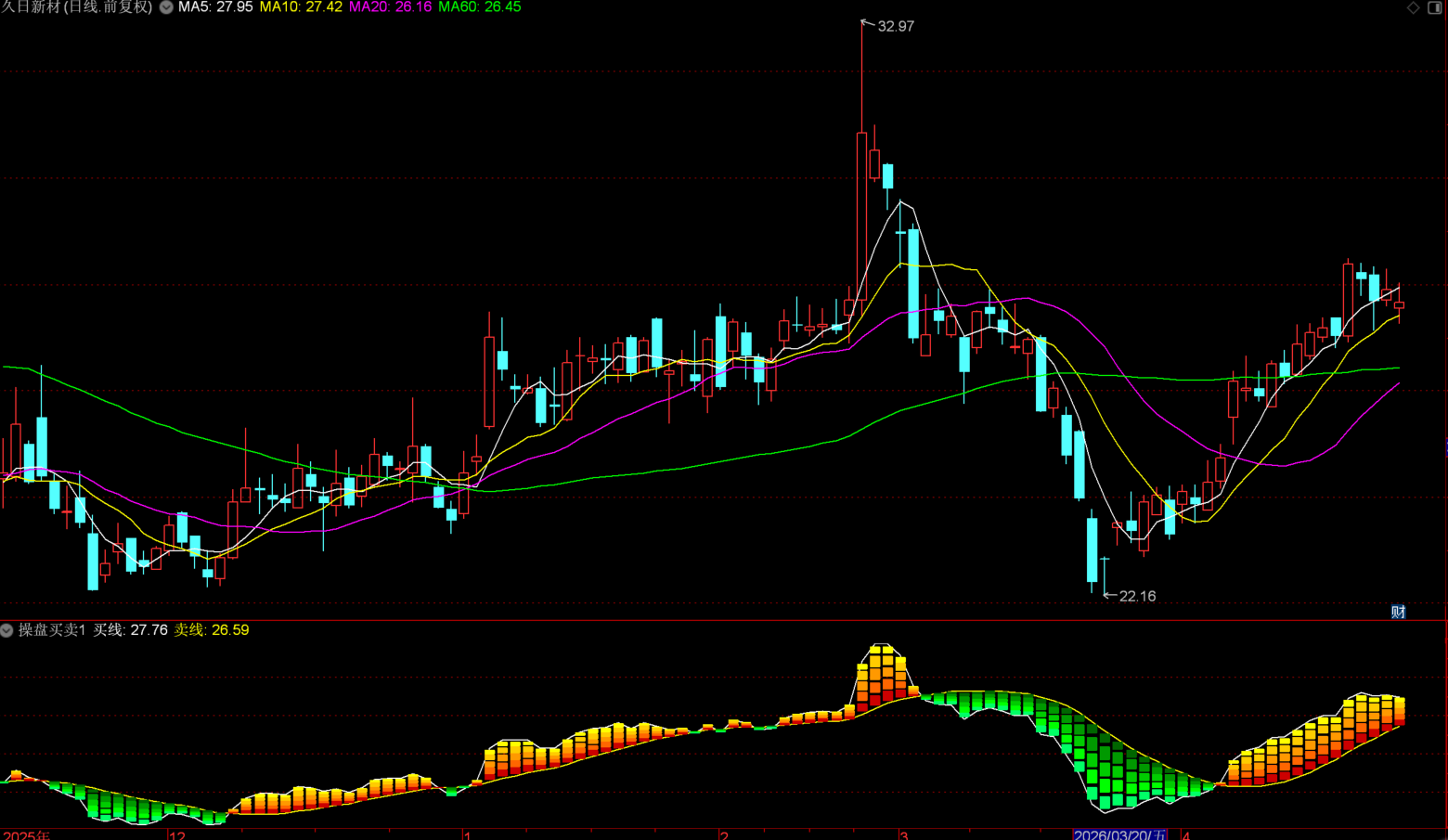Click the 22.16 low price marker

[x=1137, y=596]
